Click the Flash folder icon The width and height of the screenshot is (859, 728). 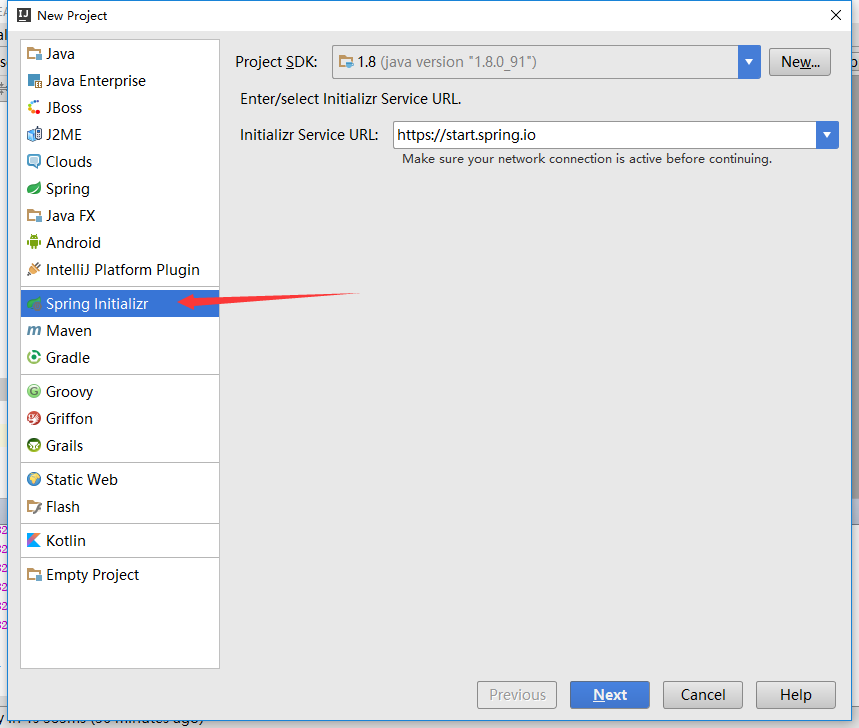click(x=34, y=506)
